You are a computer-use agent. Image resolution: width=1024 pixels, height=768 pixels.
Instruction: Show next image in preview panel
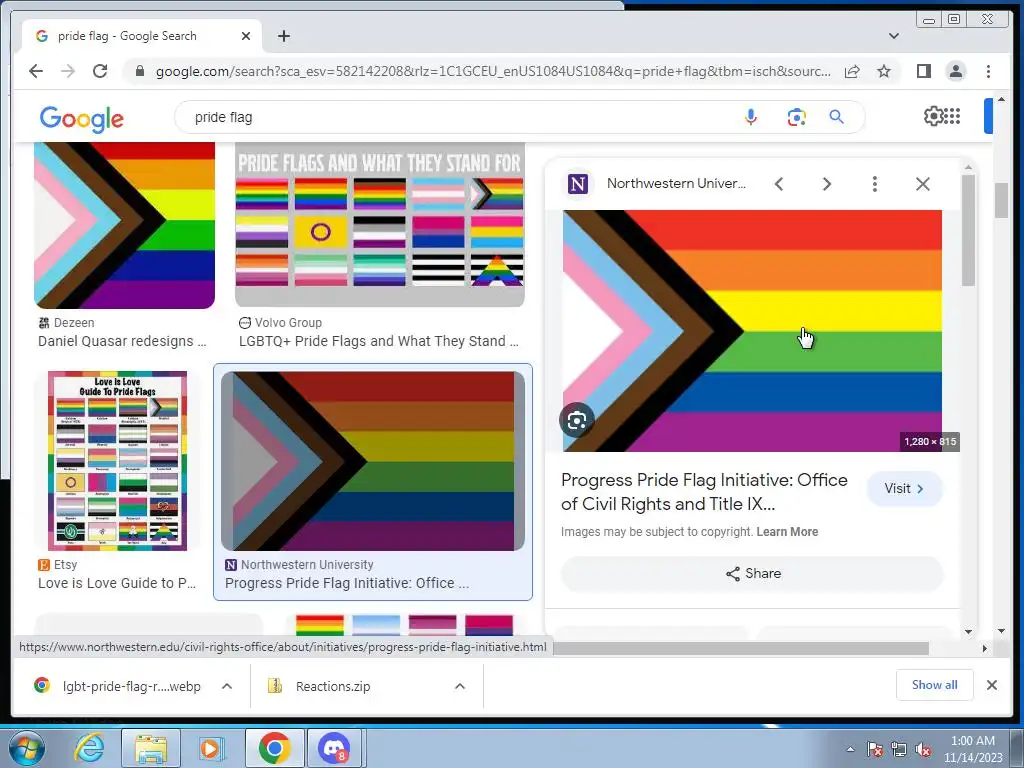coord(827,184)
